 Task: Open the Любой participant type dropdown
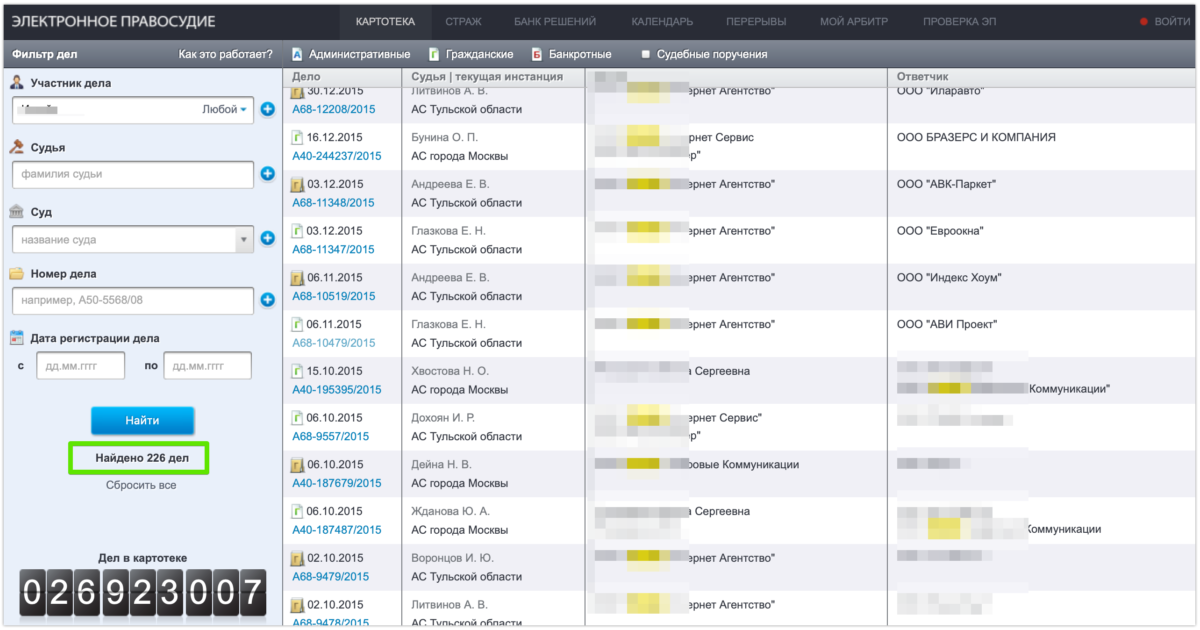point(225,109)
